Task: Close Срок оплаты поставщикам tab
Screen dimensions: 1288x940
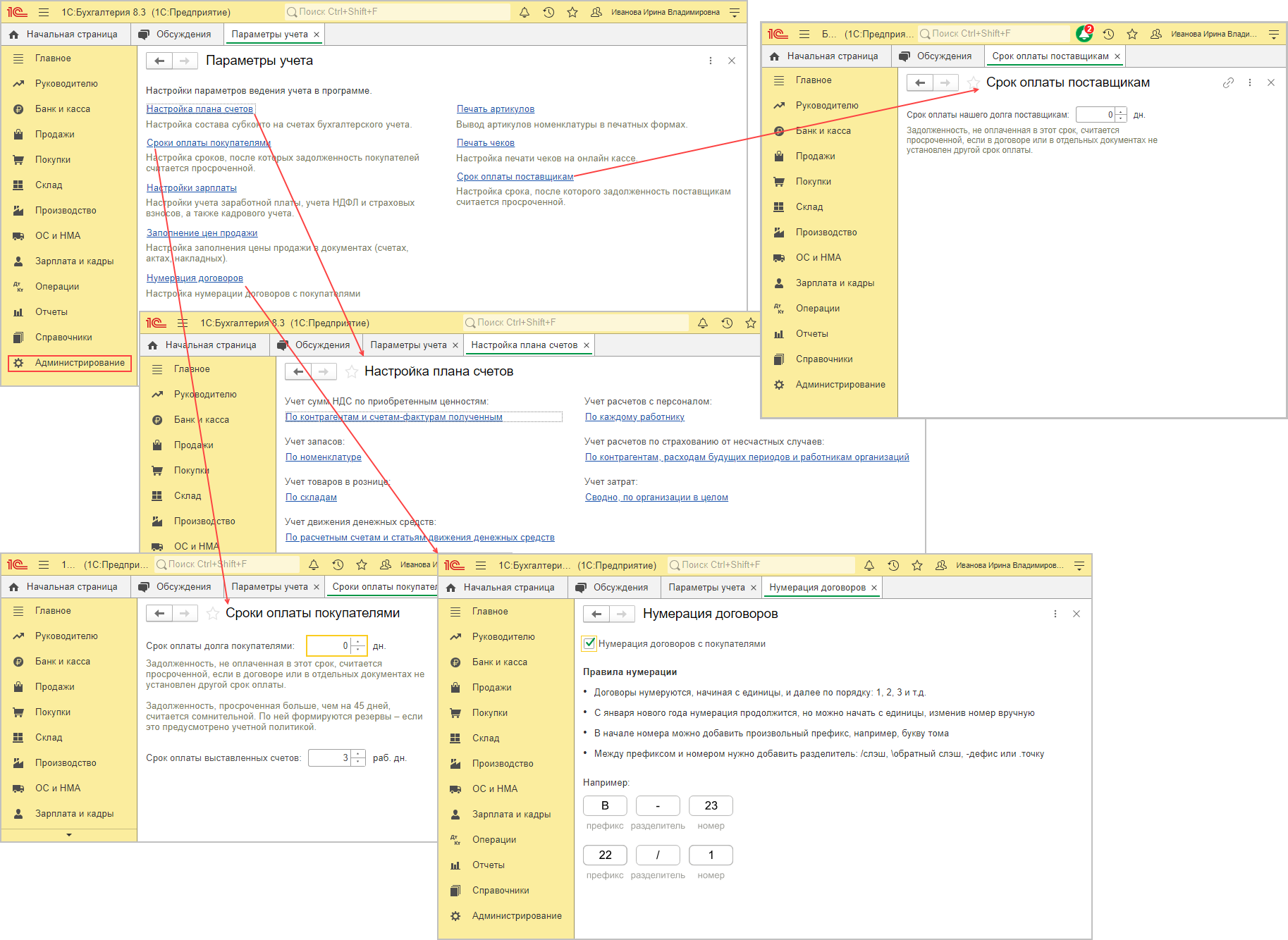Action: pos(1117,56)
